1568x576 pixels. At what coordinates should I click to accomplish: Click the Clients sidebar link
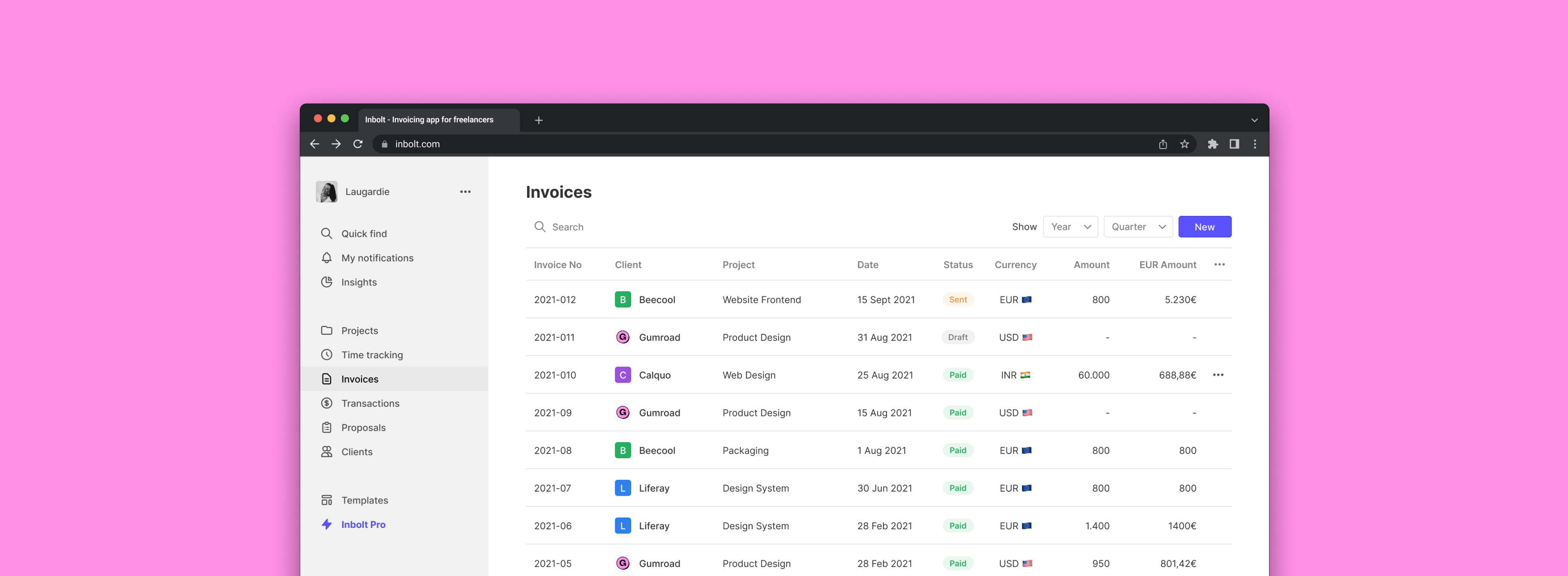click(x=357, y=451)
